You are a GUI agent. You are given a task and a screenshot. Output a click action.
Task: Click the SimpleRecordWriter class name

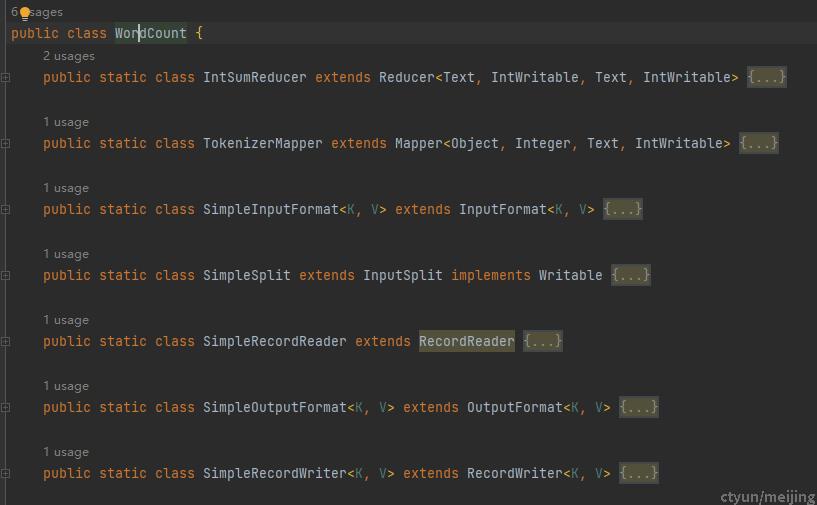pyautogui.click(x=275, y=473)
